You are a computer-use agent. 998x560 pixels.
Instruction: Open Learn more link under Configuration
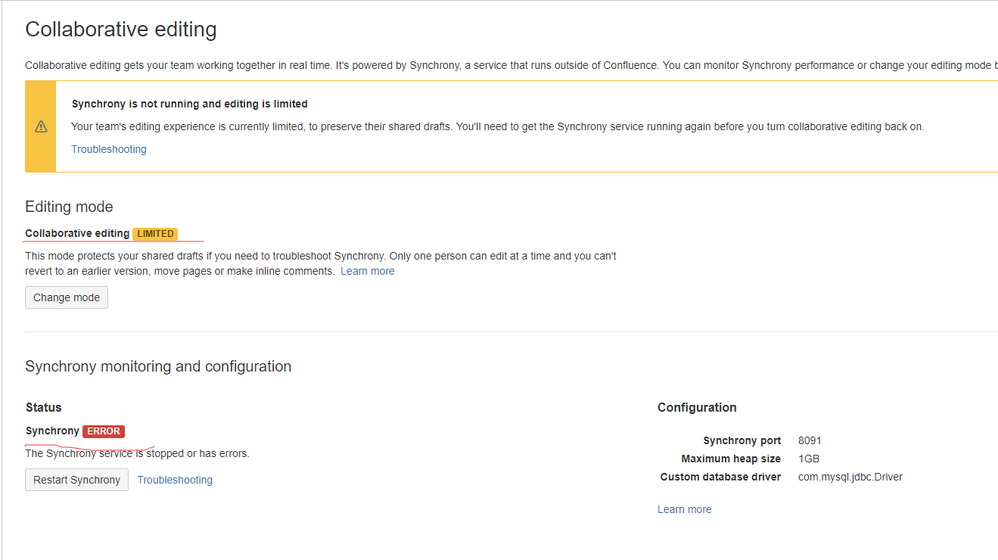684,509
